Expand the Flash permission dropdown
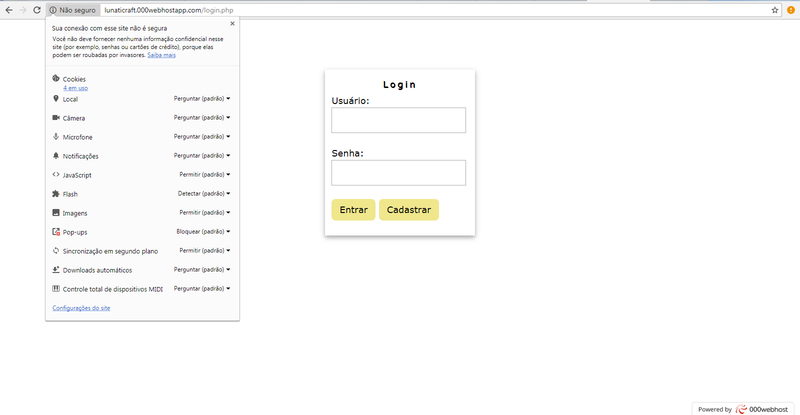This screenshot has height=415, width=800. [x=205, y=194]
